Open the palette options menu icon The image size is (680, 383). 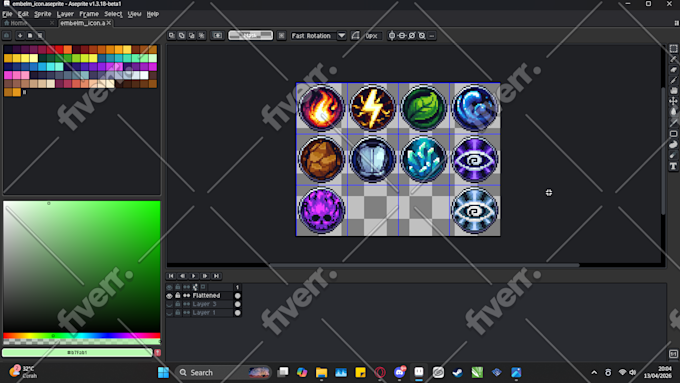coord(39,35)
